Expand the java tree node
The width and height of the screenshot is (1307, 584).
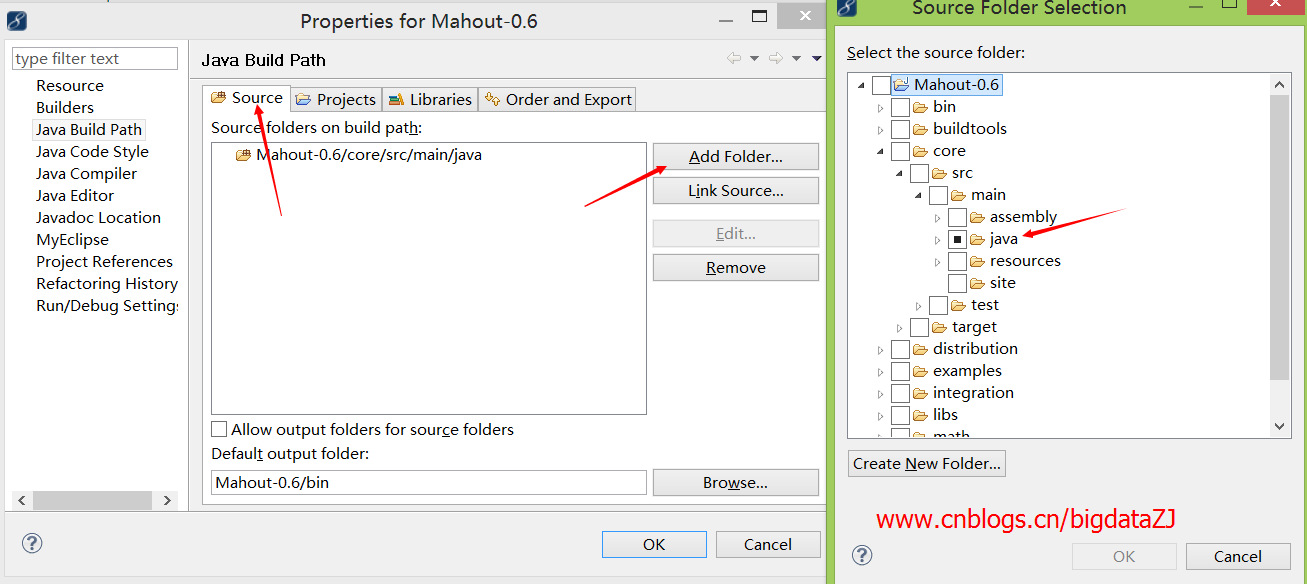pyautogui.click(x=937, y=239)
